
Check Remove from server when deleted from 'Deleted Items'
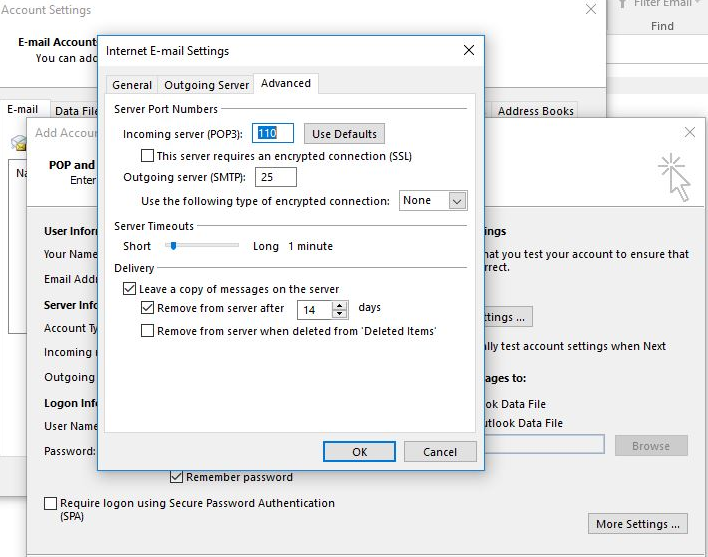tap(147, 330)
